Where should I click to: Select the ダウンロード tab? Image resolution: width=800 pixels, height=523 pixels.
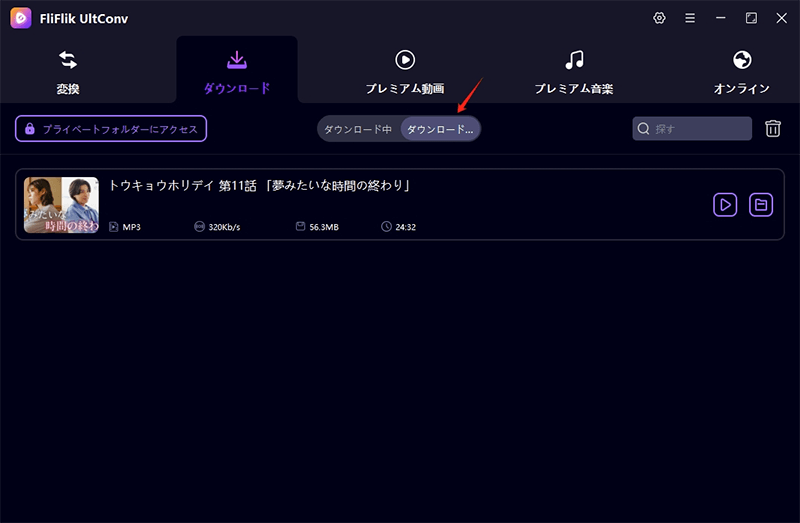237,71
